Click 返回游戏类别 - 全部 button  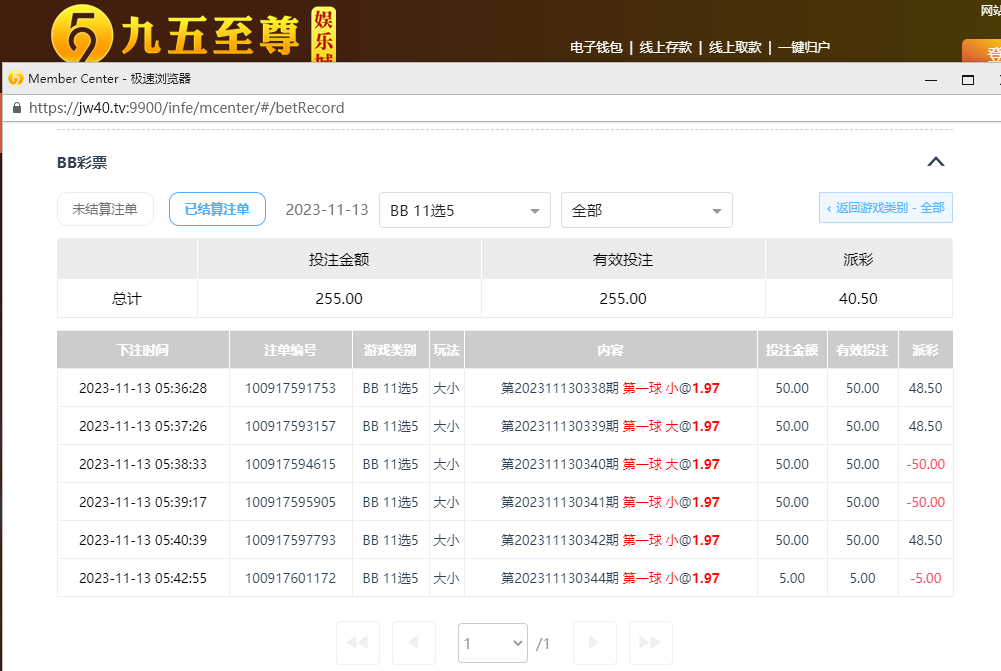(885, 207)
